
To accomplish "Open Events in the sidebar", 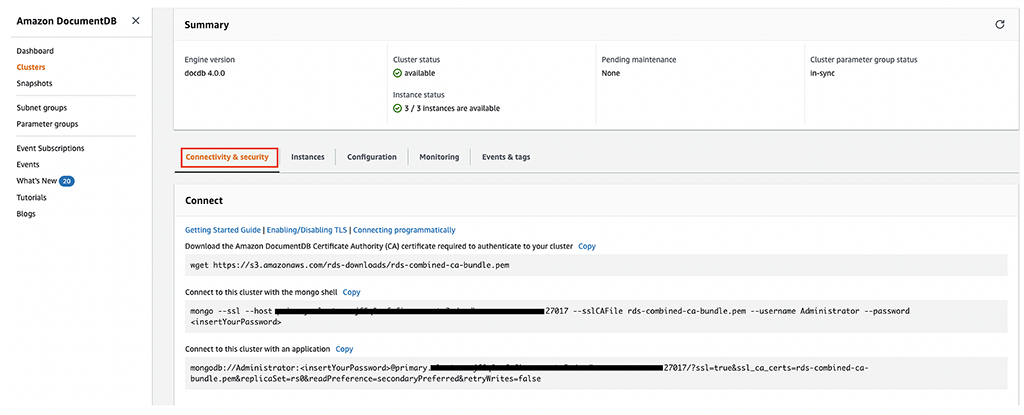I will pyautogui.click(x=28, y=165).
